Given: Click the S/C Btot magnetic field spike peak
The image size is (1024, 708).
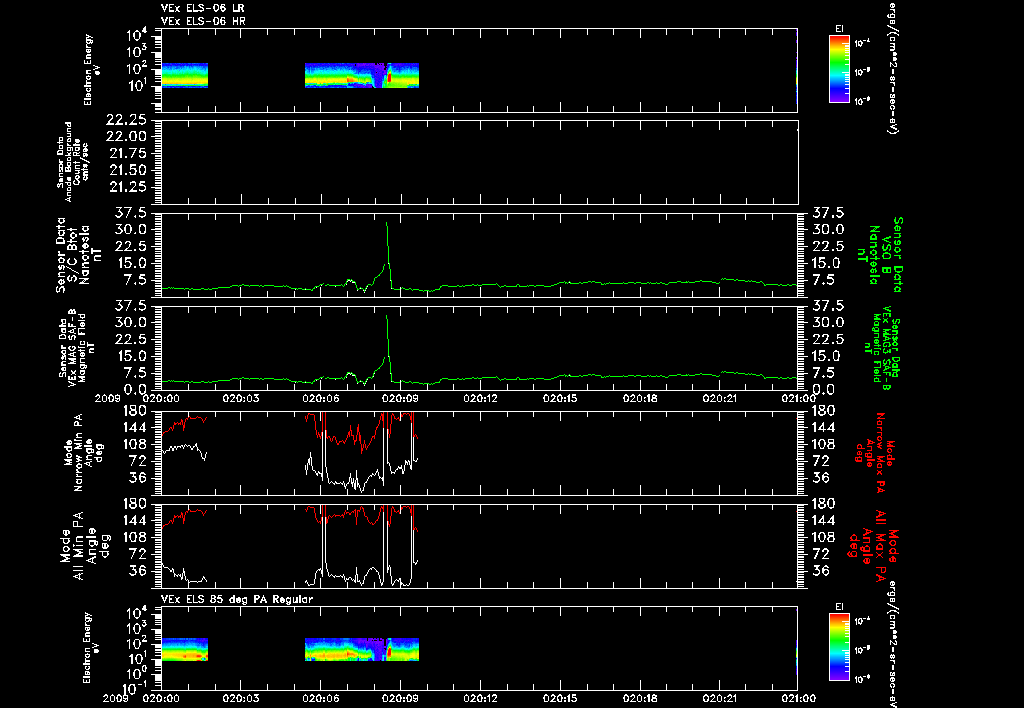Looking at the screenshot, I should [387, 223].
